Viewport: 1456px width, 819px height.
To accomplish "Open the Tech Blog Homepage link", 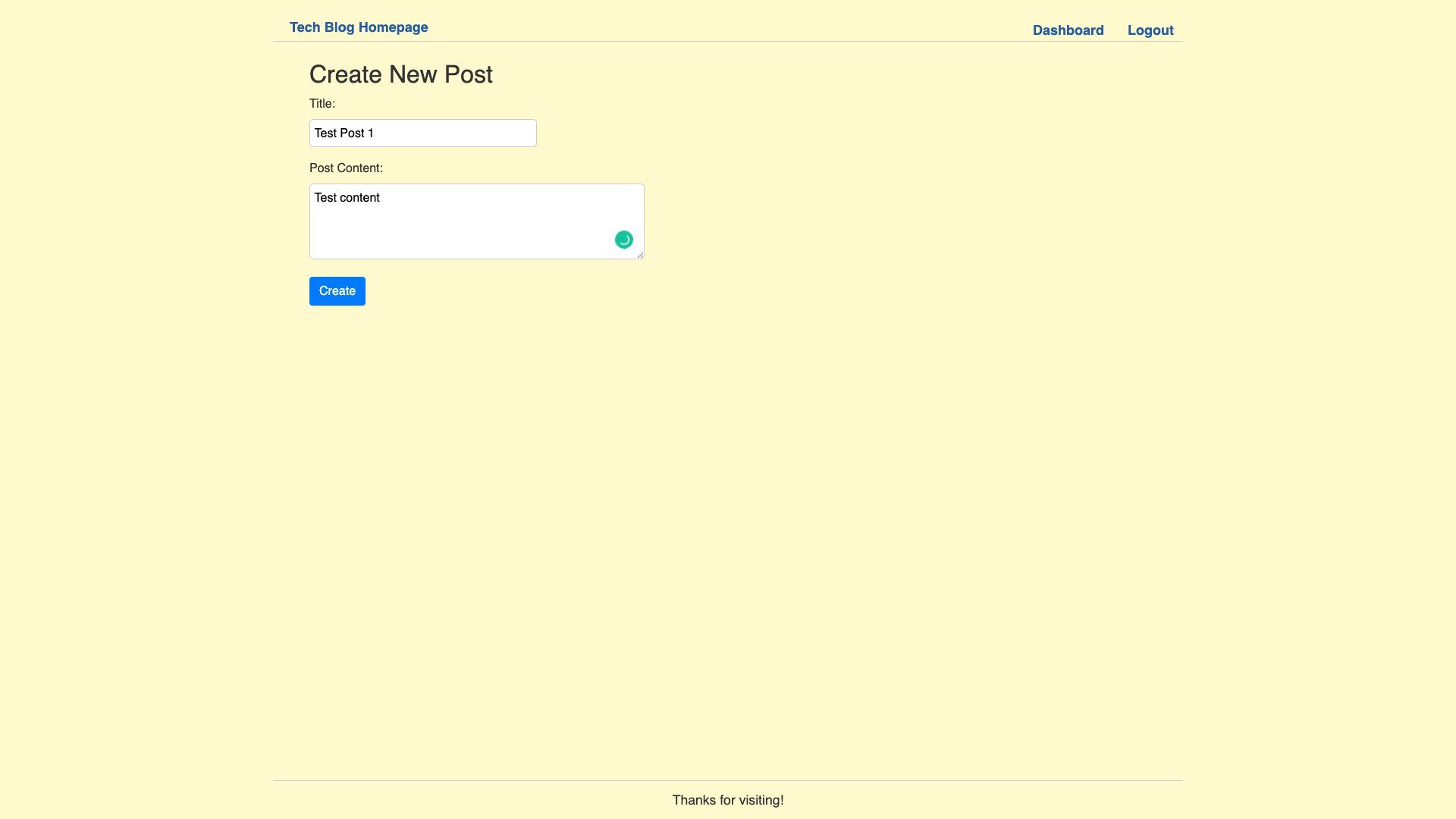I will point(358,27).
